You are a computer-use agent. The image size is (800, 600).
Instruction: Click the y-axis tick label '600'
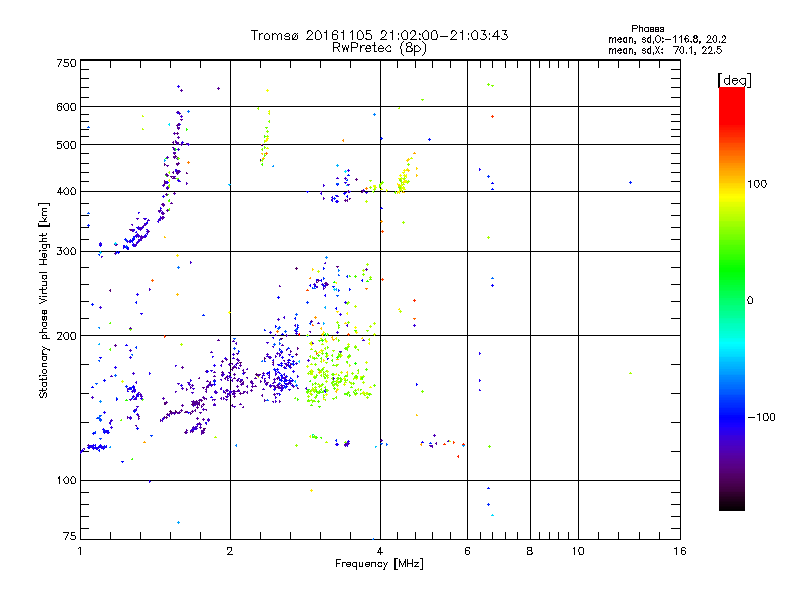[x=67, y=107]
